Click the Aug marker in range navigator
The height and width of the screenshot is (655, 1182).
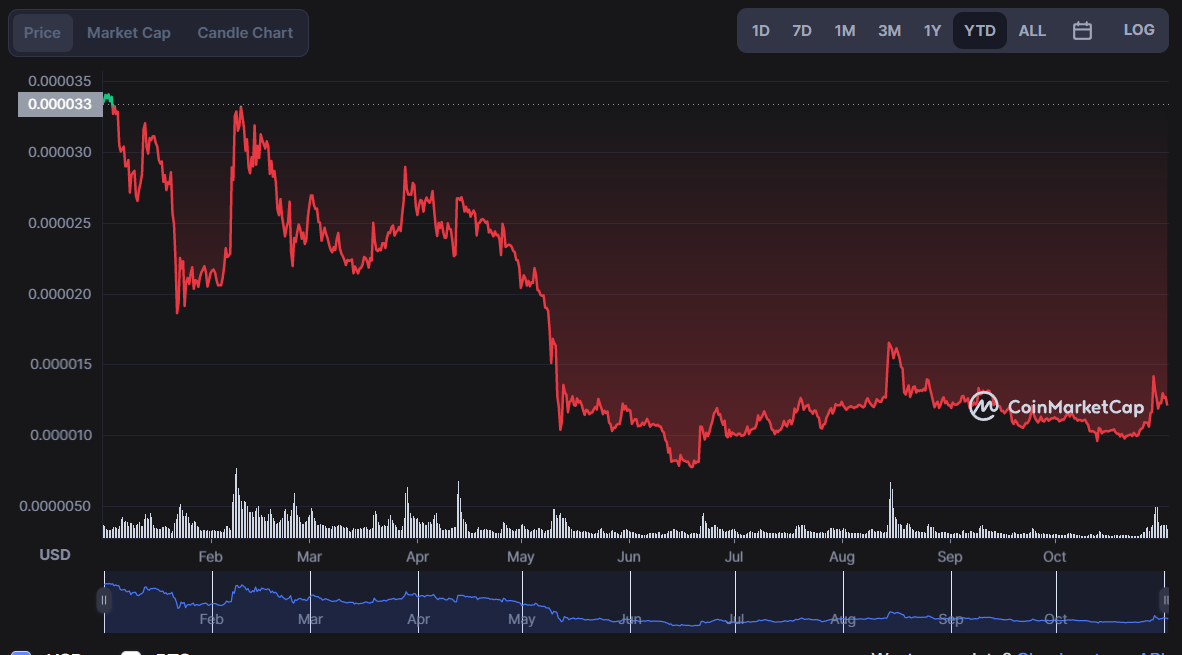point(842,619)
